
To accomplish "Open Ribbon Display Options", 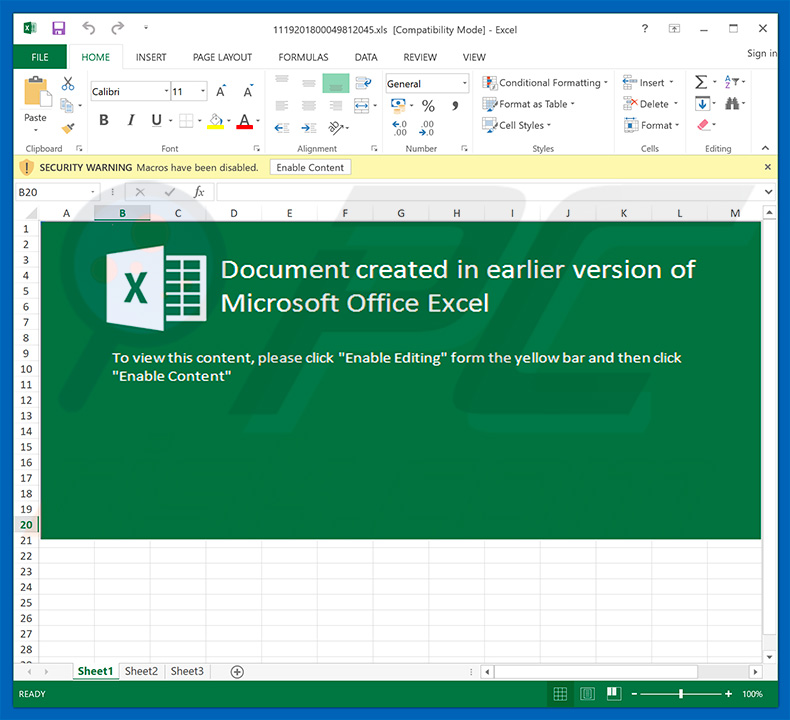I will 674,29.
